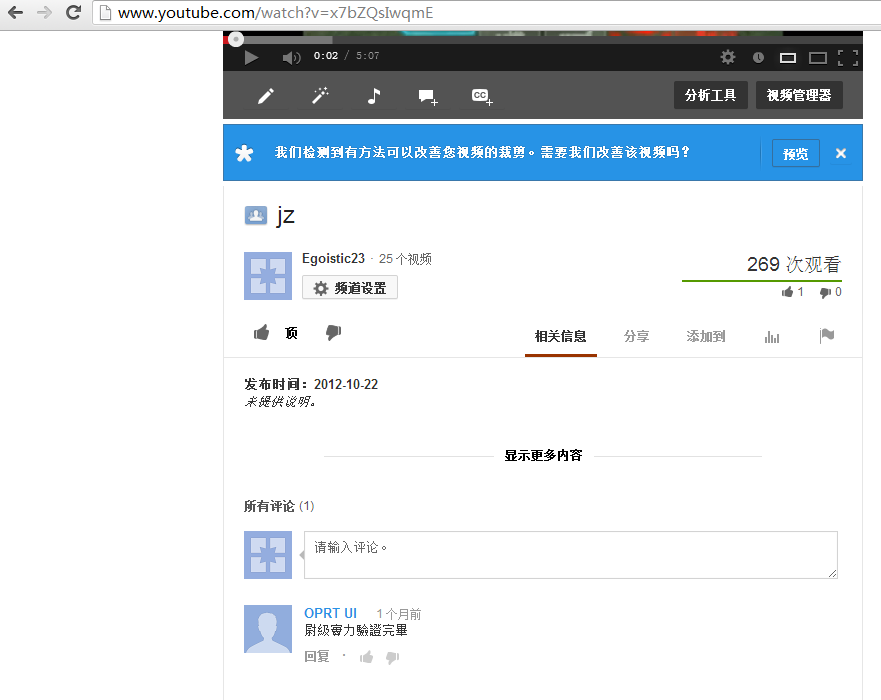Open the video statistics bar chart icon
881x700 pixels.
771,337
